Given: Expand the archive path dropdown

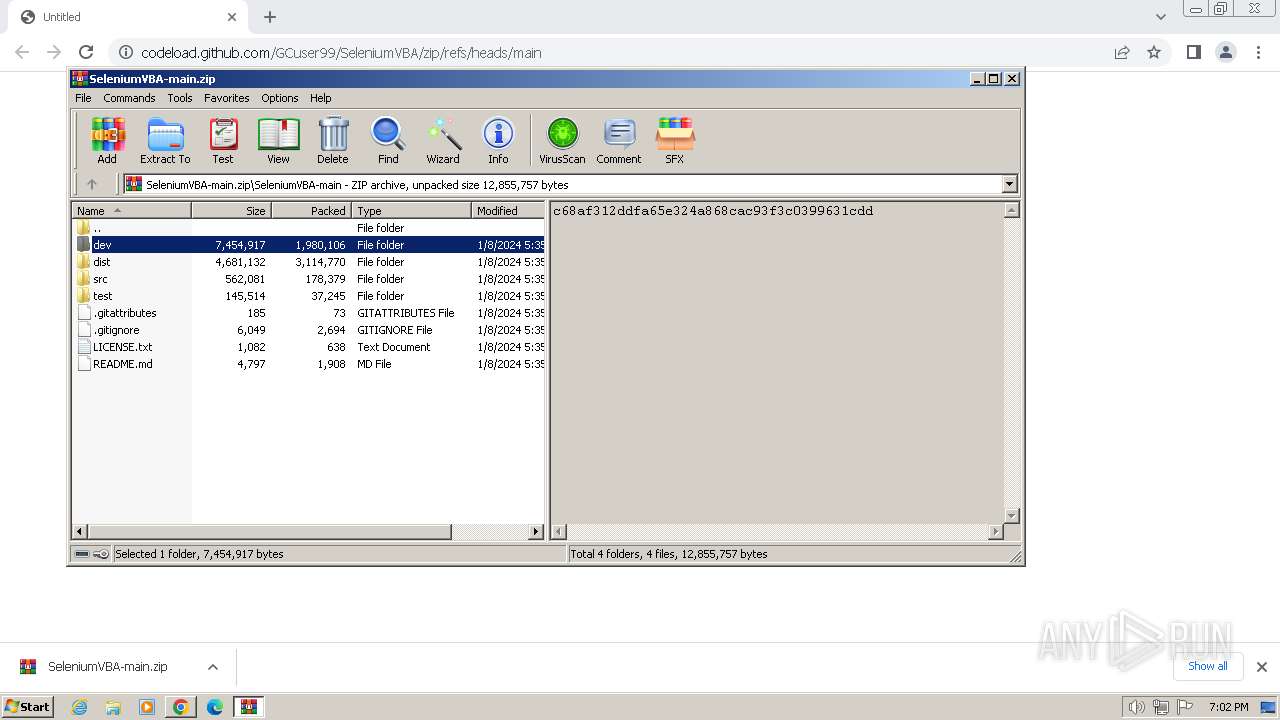Looking at the screenshot, I should tap(1009, 184).
